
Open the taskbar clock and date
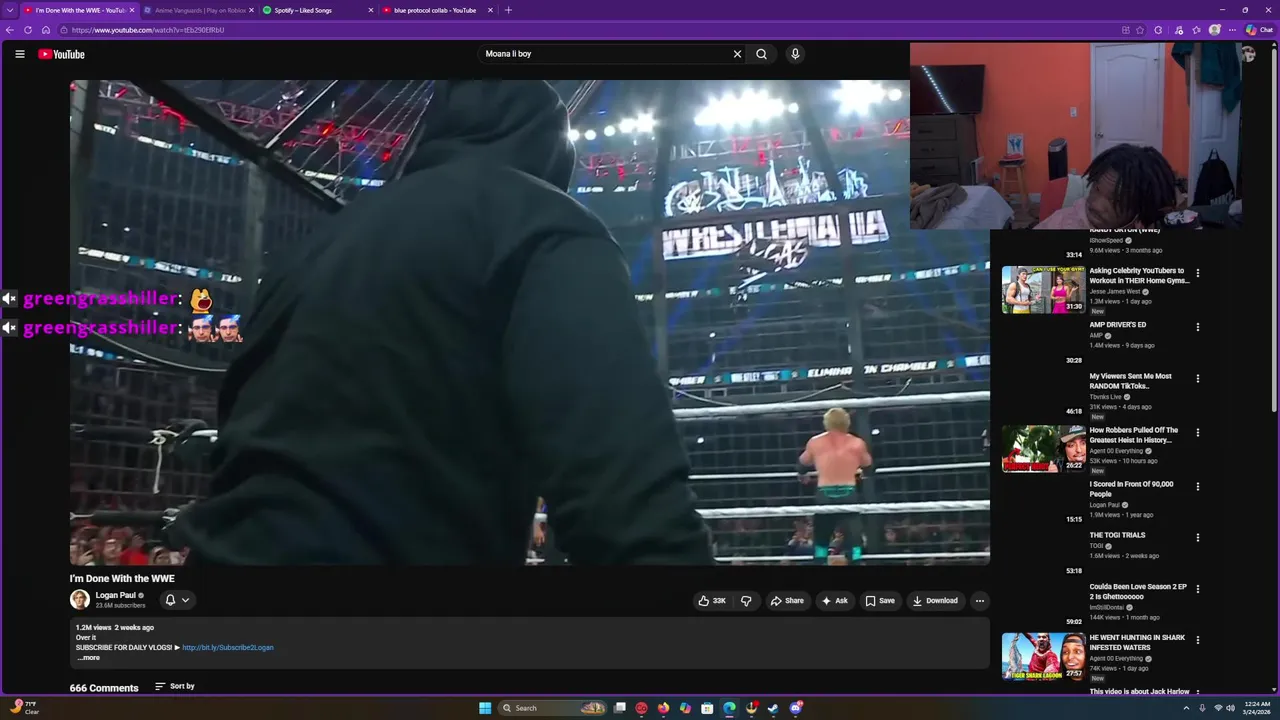click(1257, 708)
